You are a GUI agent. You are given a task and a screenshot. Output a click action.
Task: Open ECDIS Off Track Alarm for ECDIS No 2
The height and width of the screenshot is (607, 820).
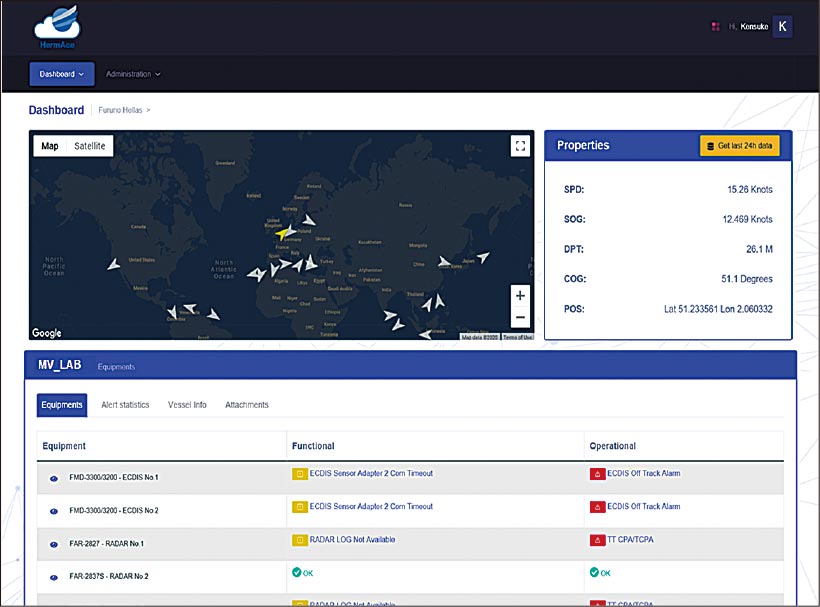tap(644, 507)
